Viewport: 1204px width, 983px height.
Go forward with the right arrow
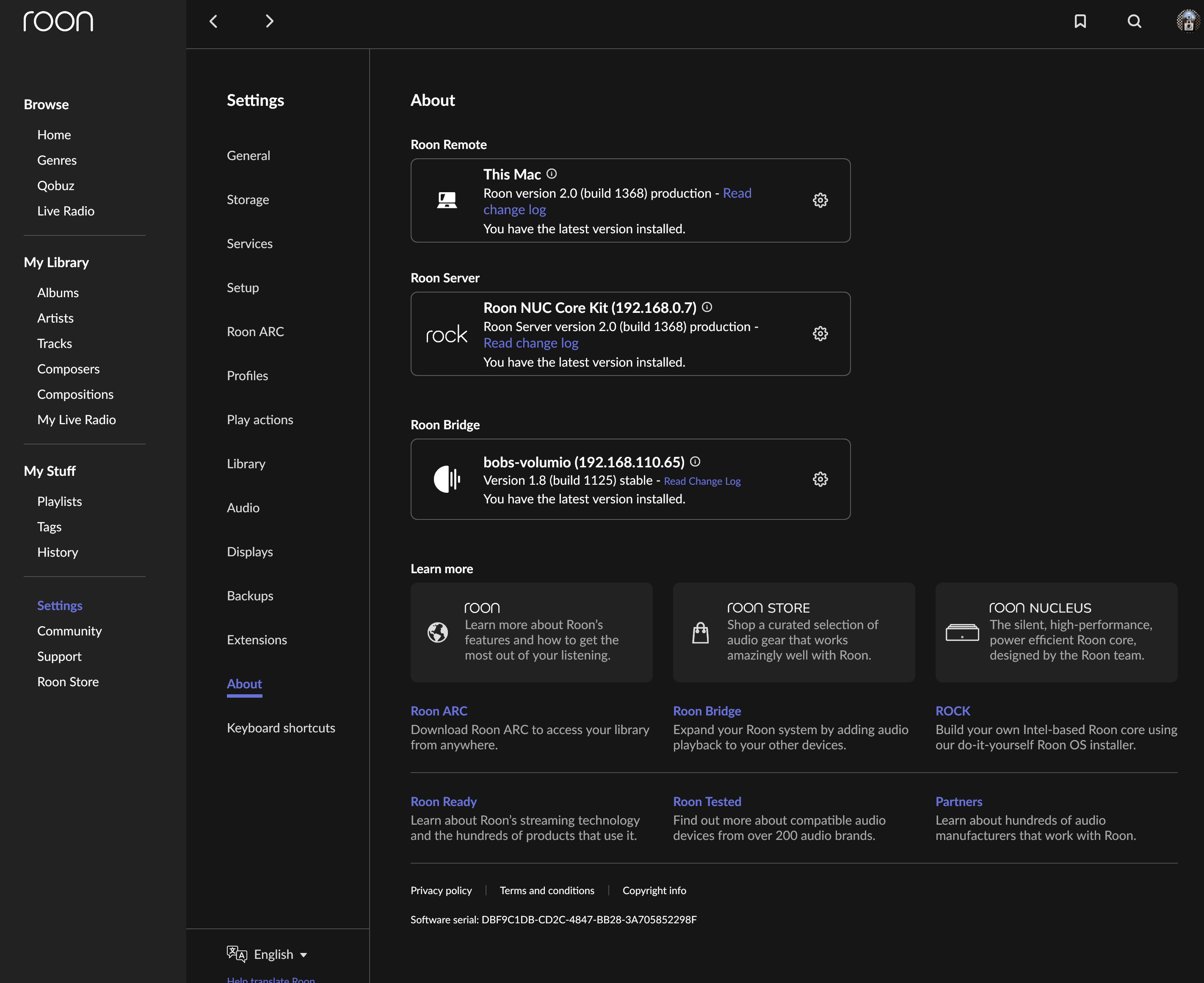(x=270, y=22)
